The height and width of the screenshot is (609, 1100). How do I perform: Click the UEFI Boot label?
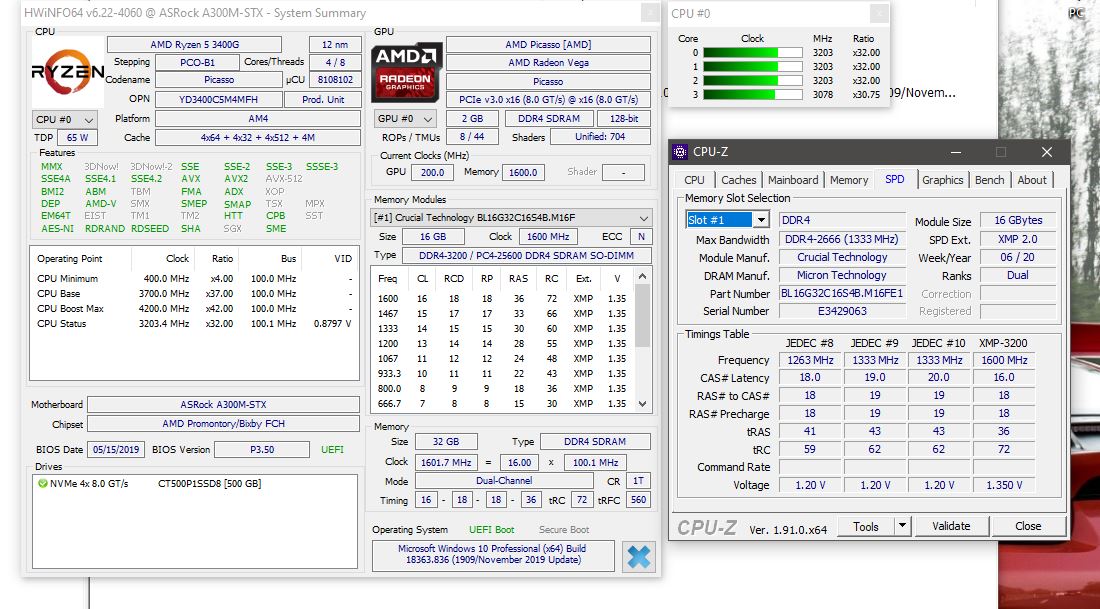(492, 530)
